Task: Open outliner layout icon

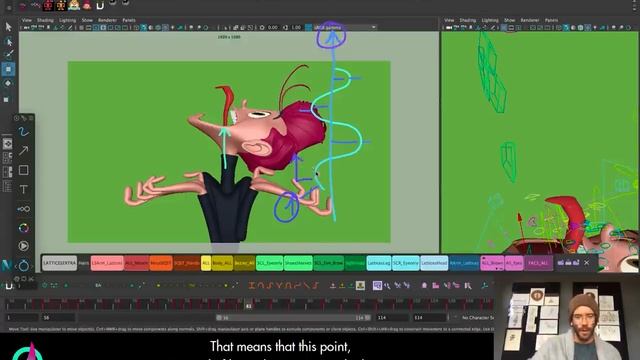Action: (7, 187)
